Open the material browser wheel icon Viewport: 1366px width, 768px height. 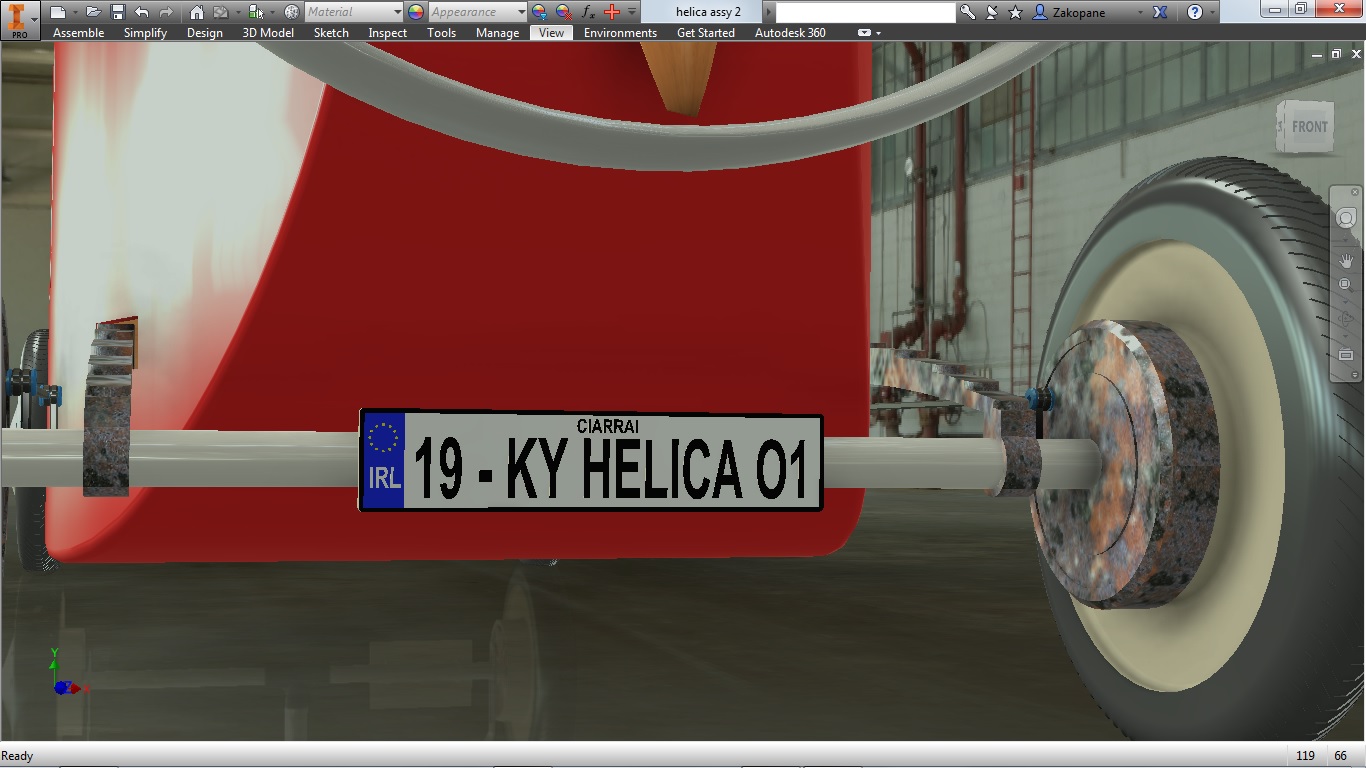[292, 12]
